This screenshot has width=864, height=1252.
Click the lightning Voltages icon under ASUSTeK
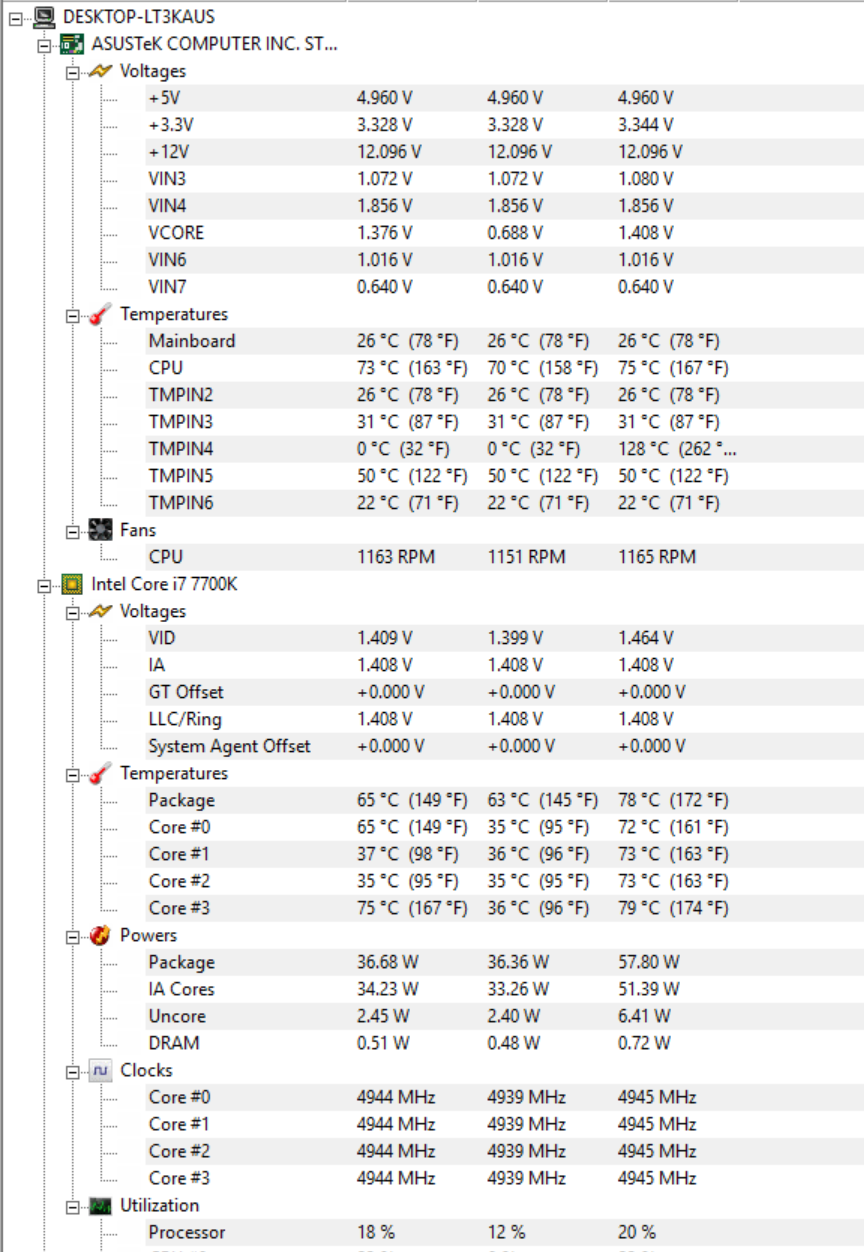100,71
